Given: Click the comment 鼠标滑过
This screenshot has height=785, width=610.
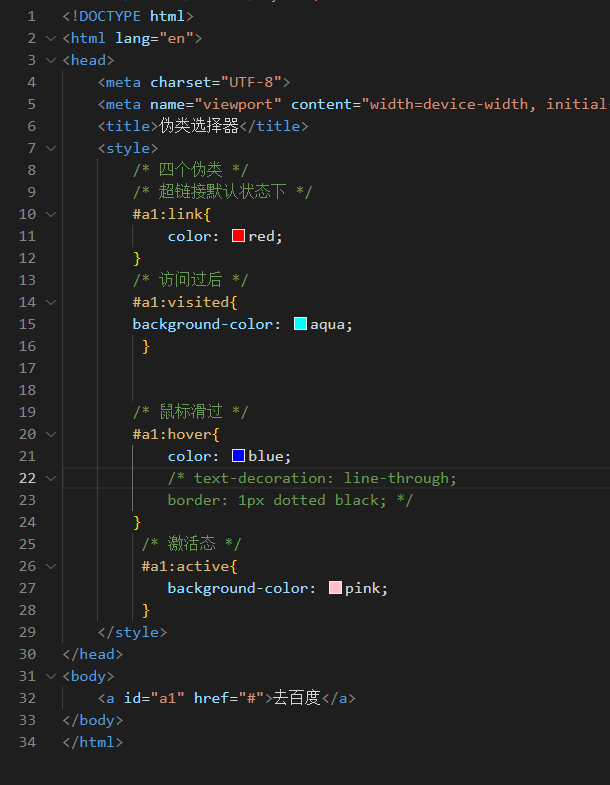Looking at the screenshot, I should (x=190, y=413).
